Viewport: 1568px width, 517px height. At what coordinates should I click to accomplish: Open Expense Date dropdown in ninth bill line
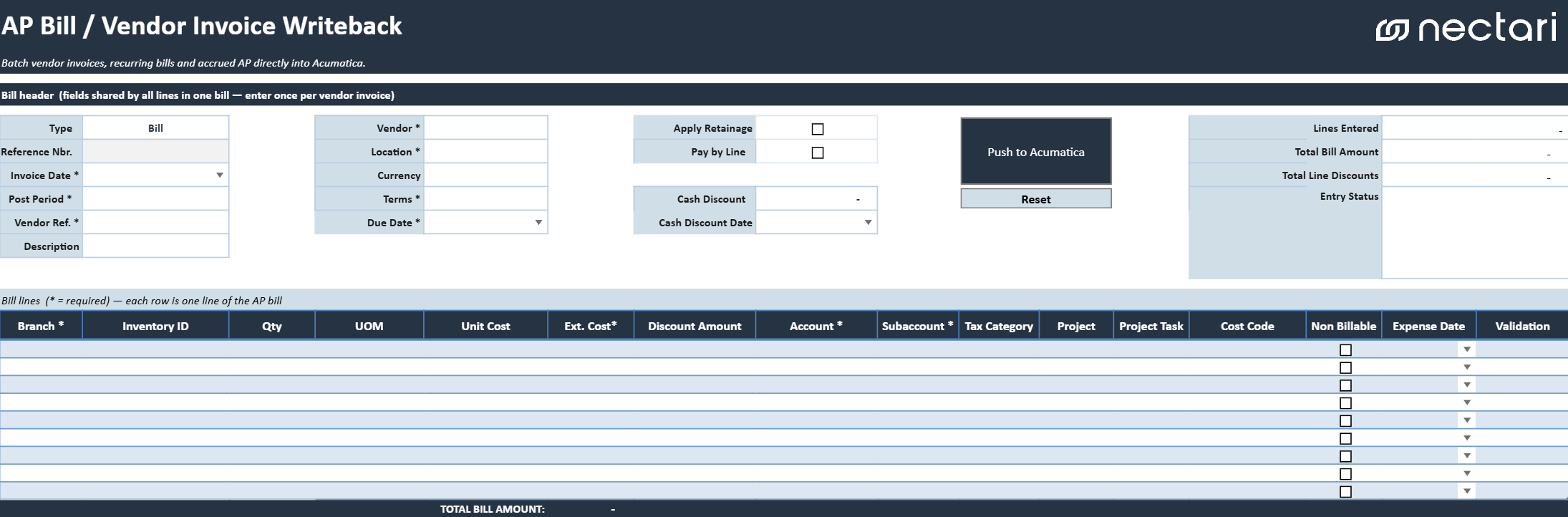click(x=1467, y=491)
